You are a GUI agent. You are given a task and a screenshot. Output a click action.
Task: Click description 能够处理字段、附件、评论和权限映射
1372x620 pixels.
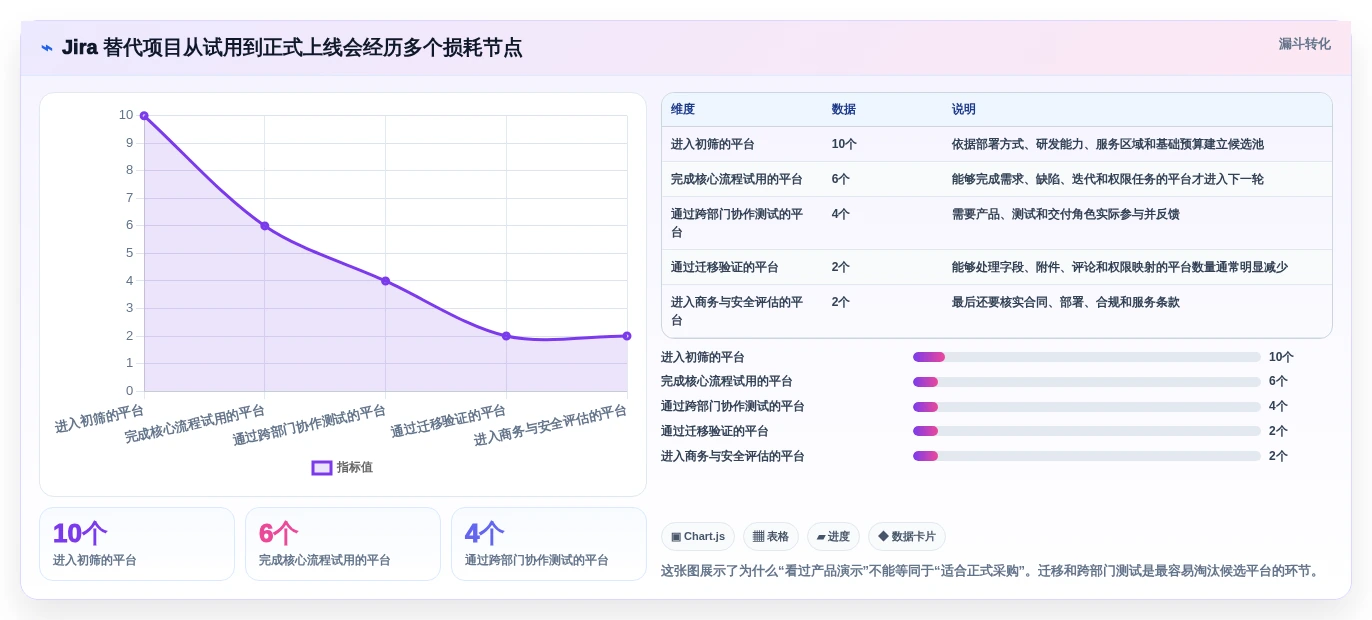point(1120,267)
